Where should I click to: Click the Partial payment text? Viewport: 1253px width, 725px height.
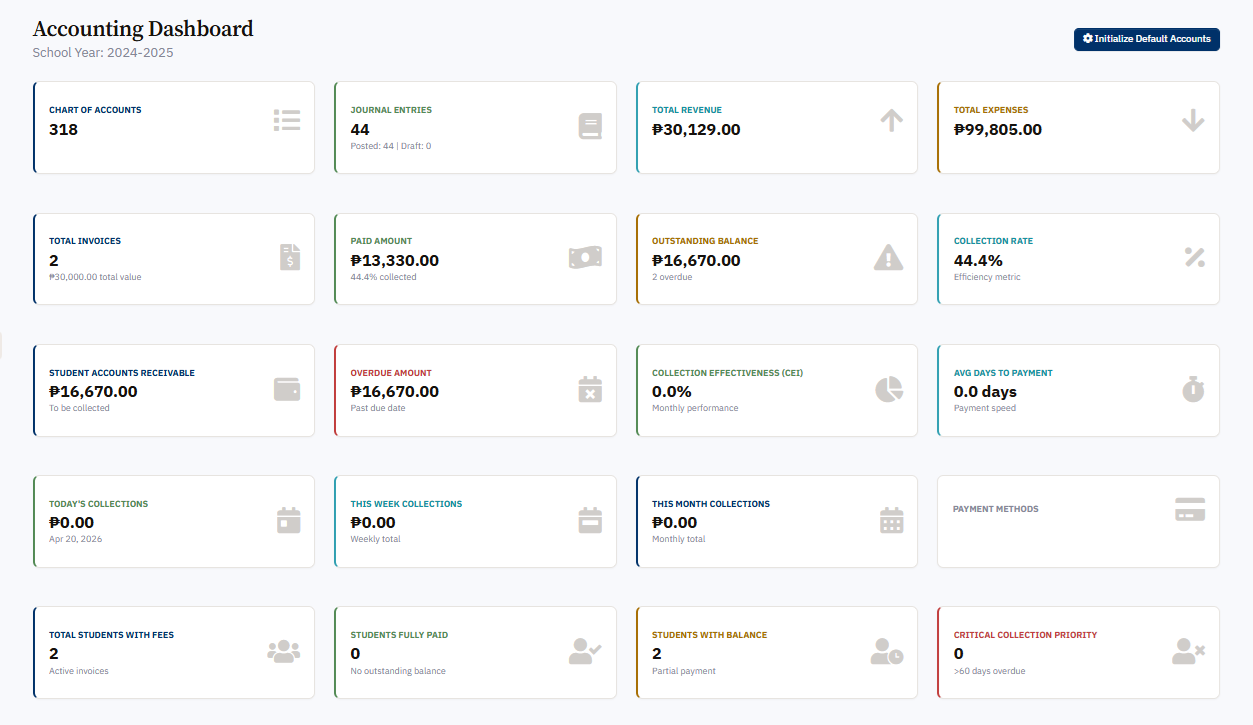click(x=684, y=671)
